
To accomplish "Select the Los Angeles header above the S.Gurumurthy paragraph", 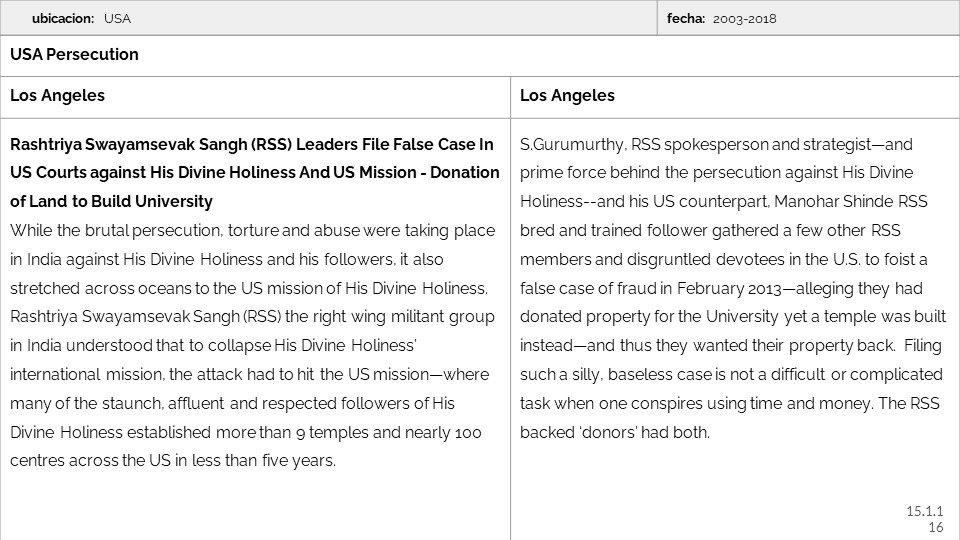I will (x=567, y=96).
